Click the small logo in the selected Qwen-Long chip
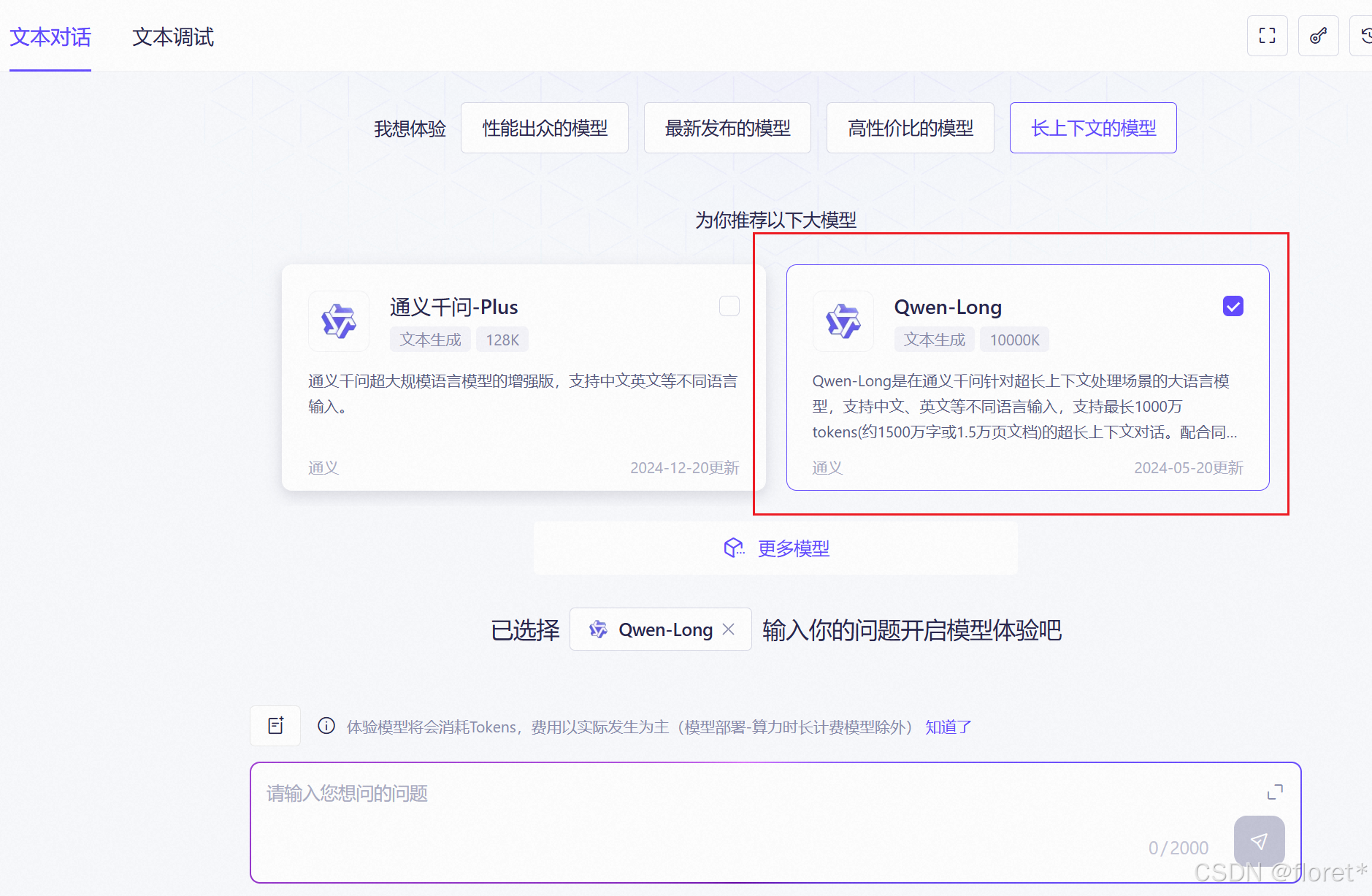 (598, 629)
